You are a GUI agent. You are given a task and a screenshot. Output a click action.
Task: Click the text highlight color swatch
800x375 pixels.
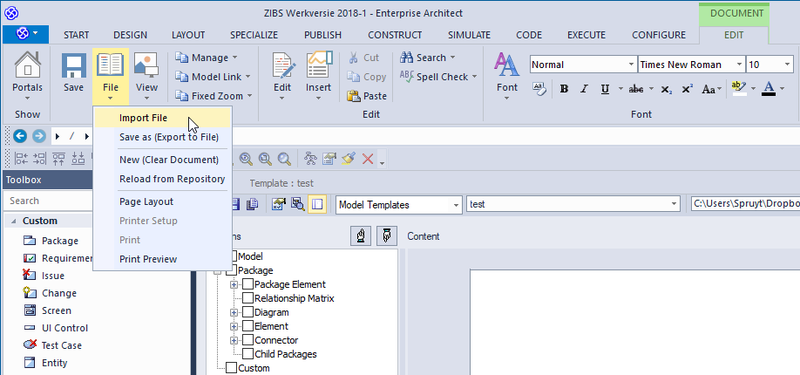pyautogui.click(x=738, y=89)
